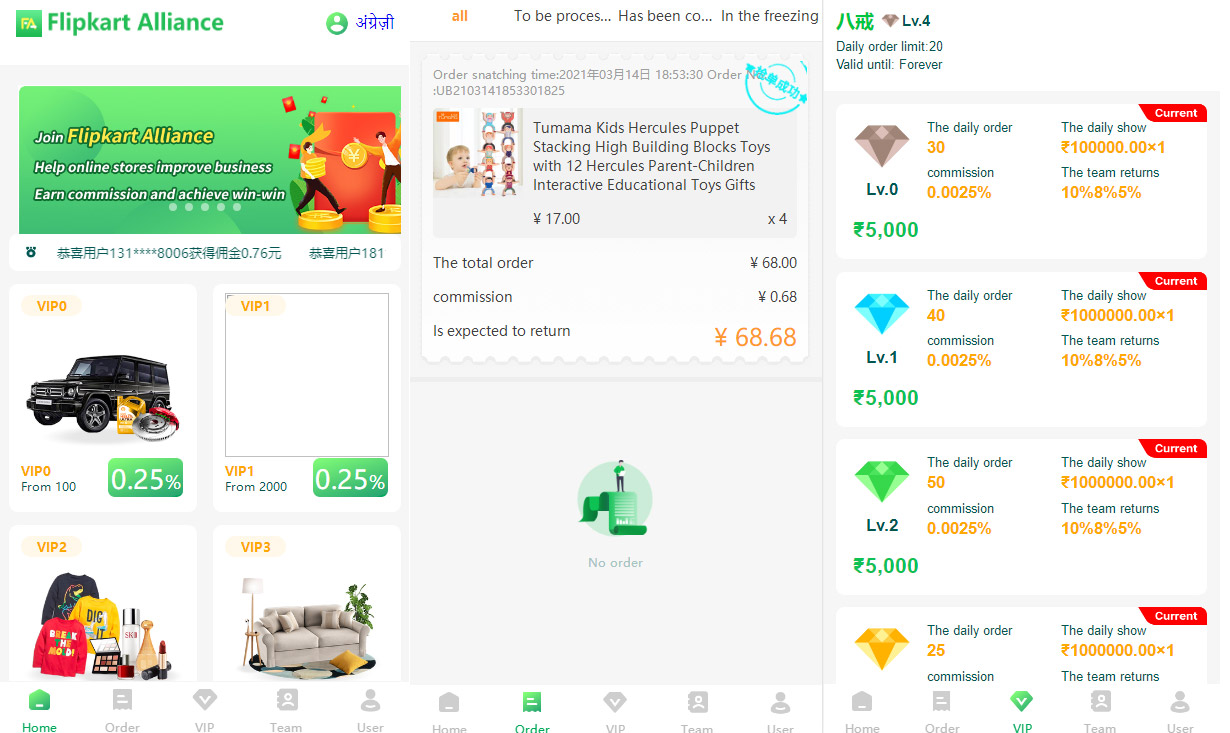
Task: Open the user profile avatar icon in header
Action: pyautogui.click(x=337, y=23)
